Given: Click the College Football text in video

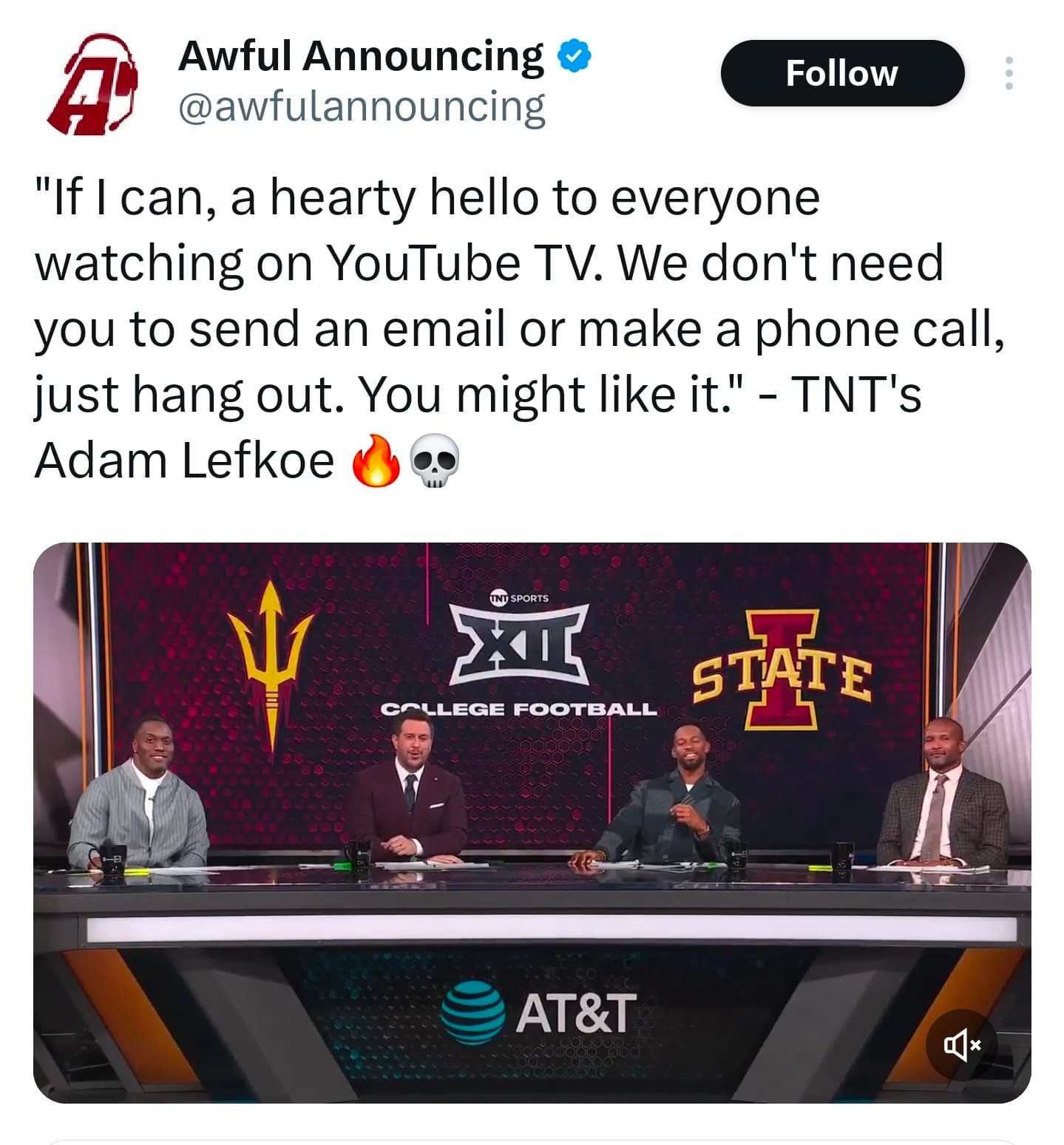Looking at the screenshot, I should pyautogui.click(x=518, y=710).
